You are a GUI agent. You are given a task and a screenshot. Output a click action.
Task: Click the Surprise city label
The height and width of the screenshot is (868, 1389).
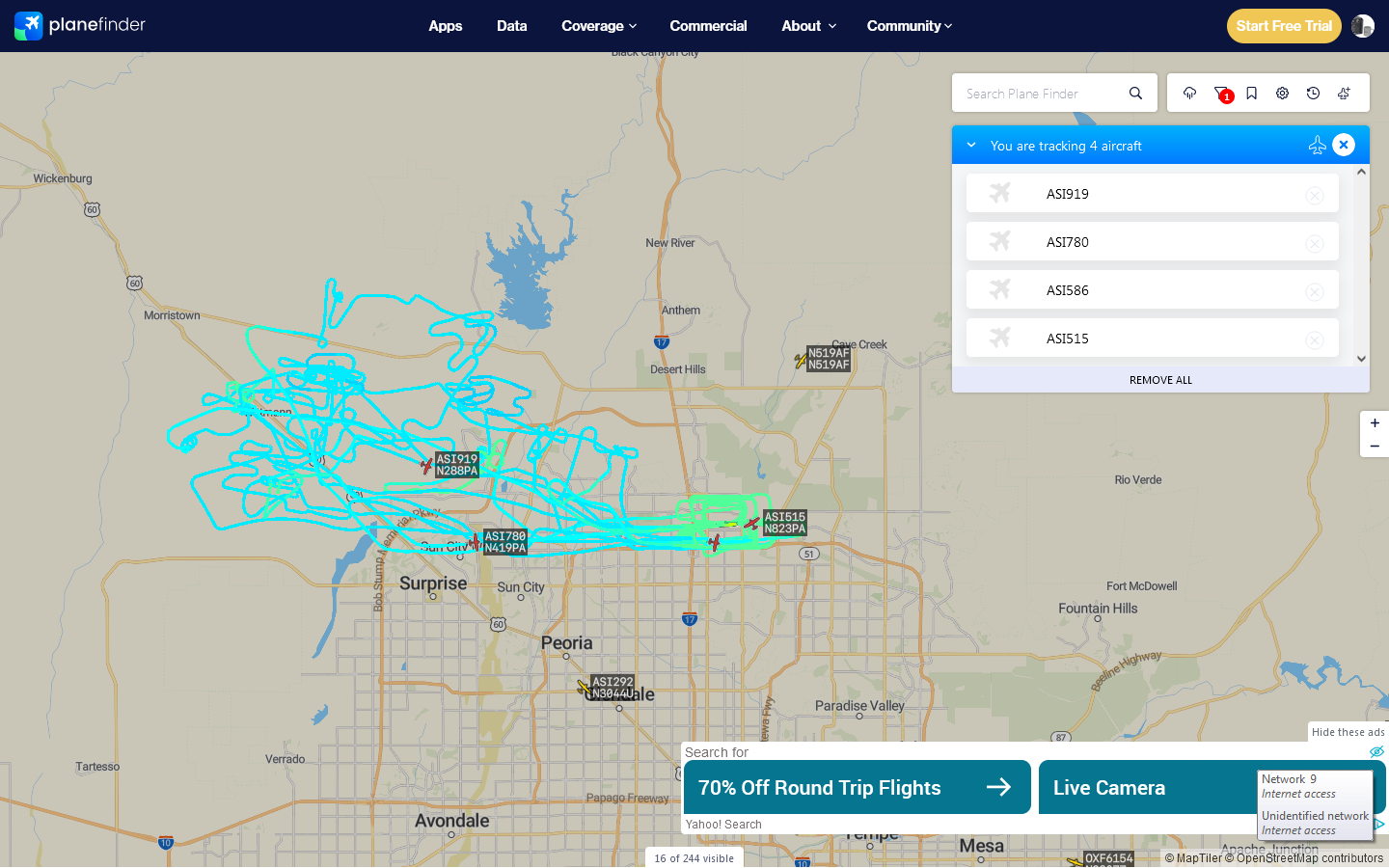433,583
